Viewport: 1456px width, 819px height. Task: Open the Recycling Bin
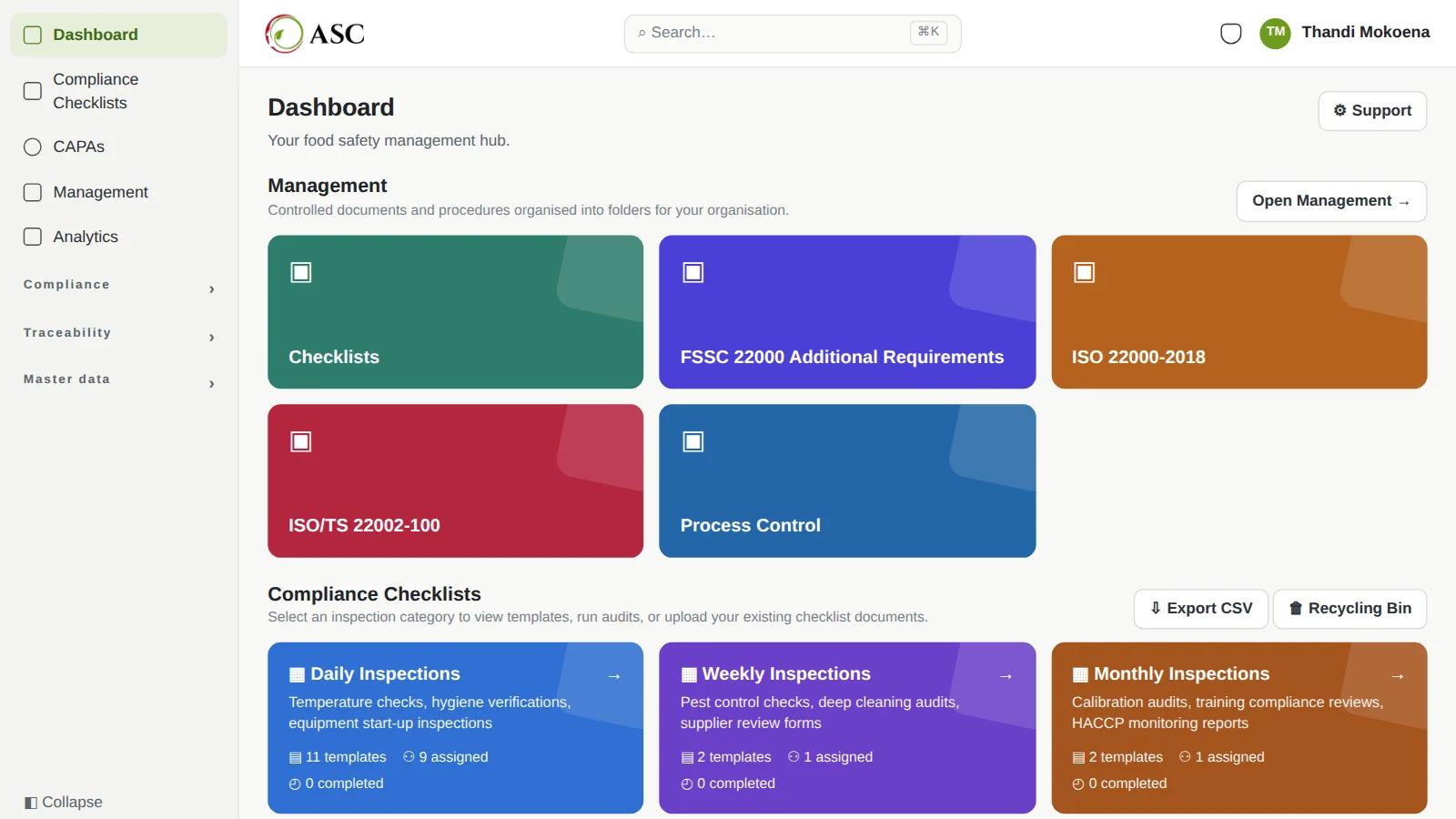pyautogui.click(x=1350, y=609)
